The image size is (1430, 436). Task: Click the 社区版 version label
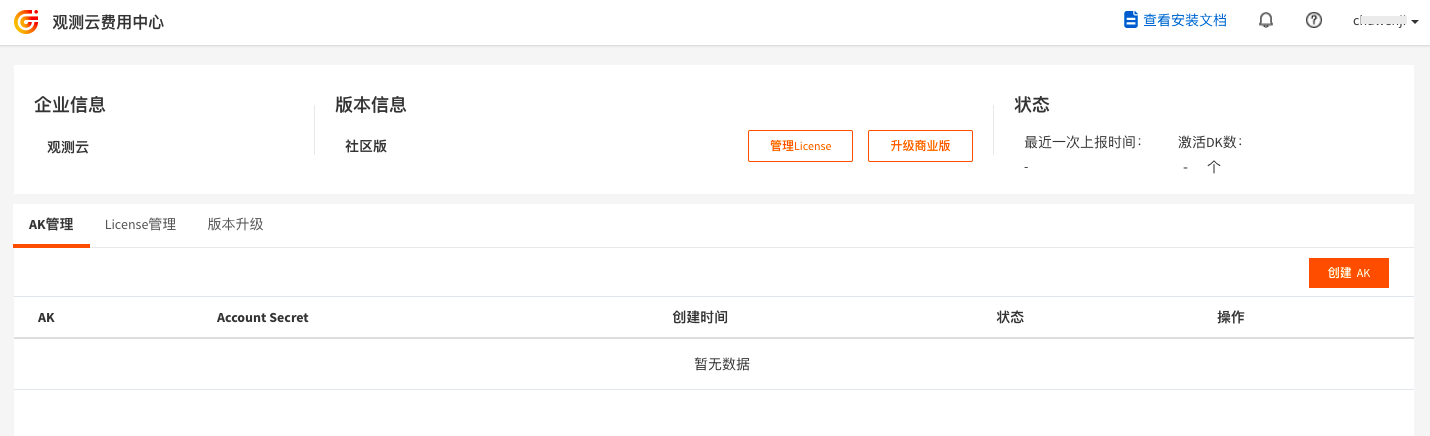pyautogui.click(x=366, y=146)
